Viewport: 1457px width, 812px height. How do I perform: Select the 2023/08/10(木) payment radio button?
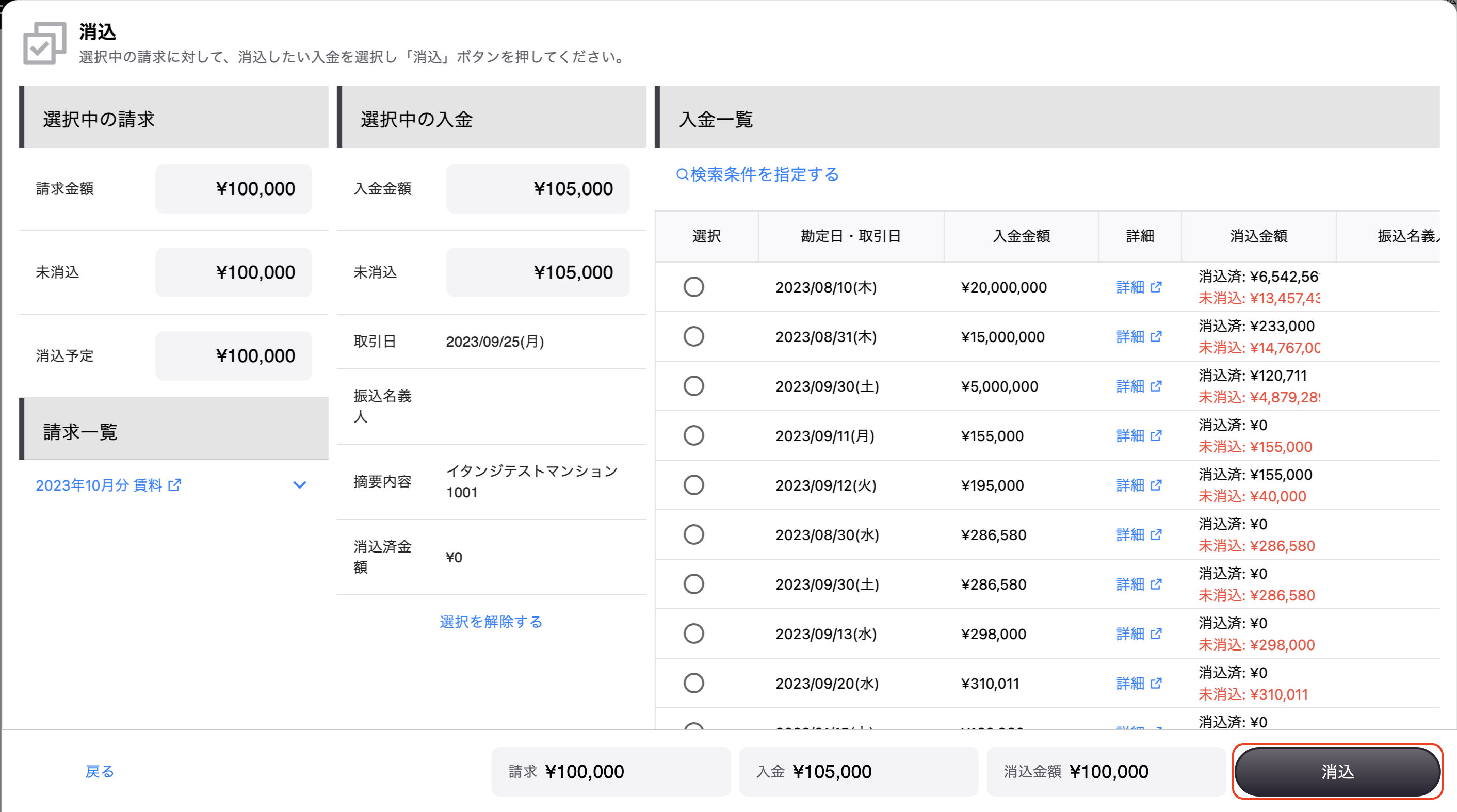tap(693, 287)
